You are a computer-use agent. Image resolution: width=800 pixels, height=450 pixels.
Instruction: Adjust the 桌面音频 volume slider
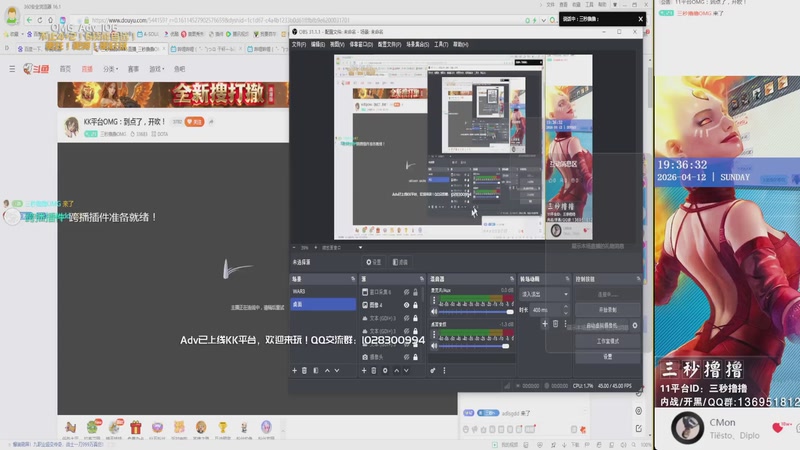476,346
